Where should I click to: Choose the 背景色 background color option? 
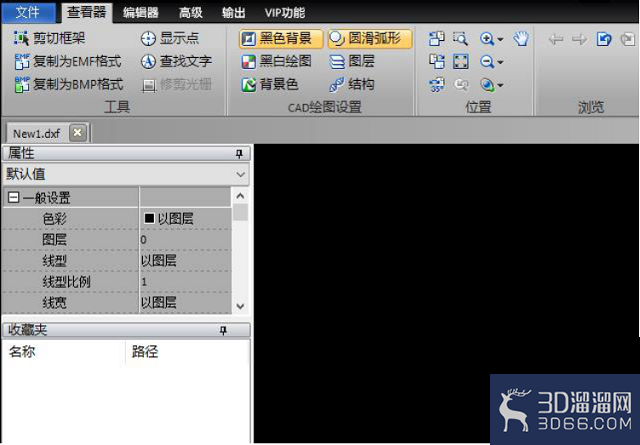pos(270,85)
